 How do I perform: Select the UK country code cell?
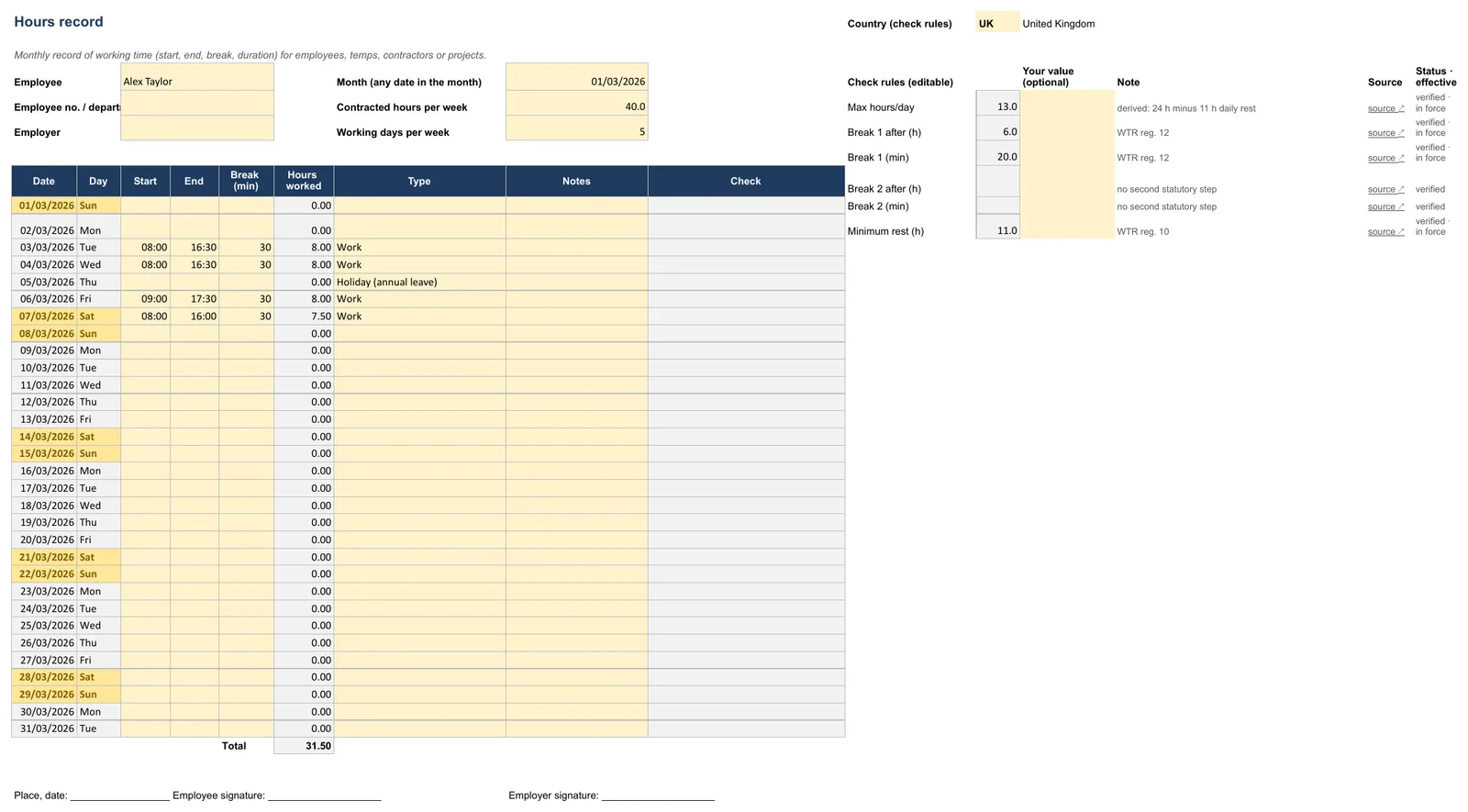997,23
